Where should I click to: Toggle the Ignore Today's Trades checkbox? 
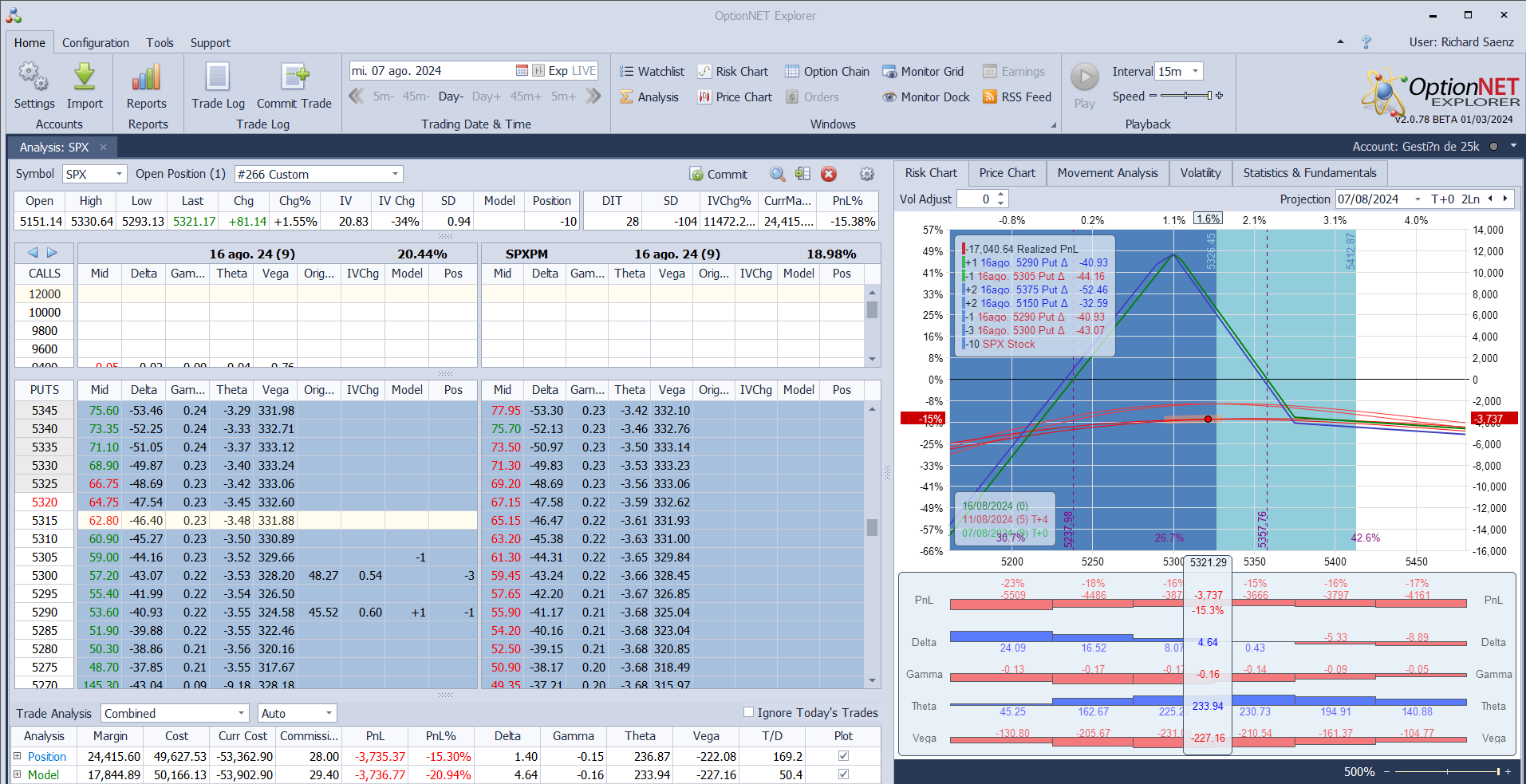748,712
